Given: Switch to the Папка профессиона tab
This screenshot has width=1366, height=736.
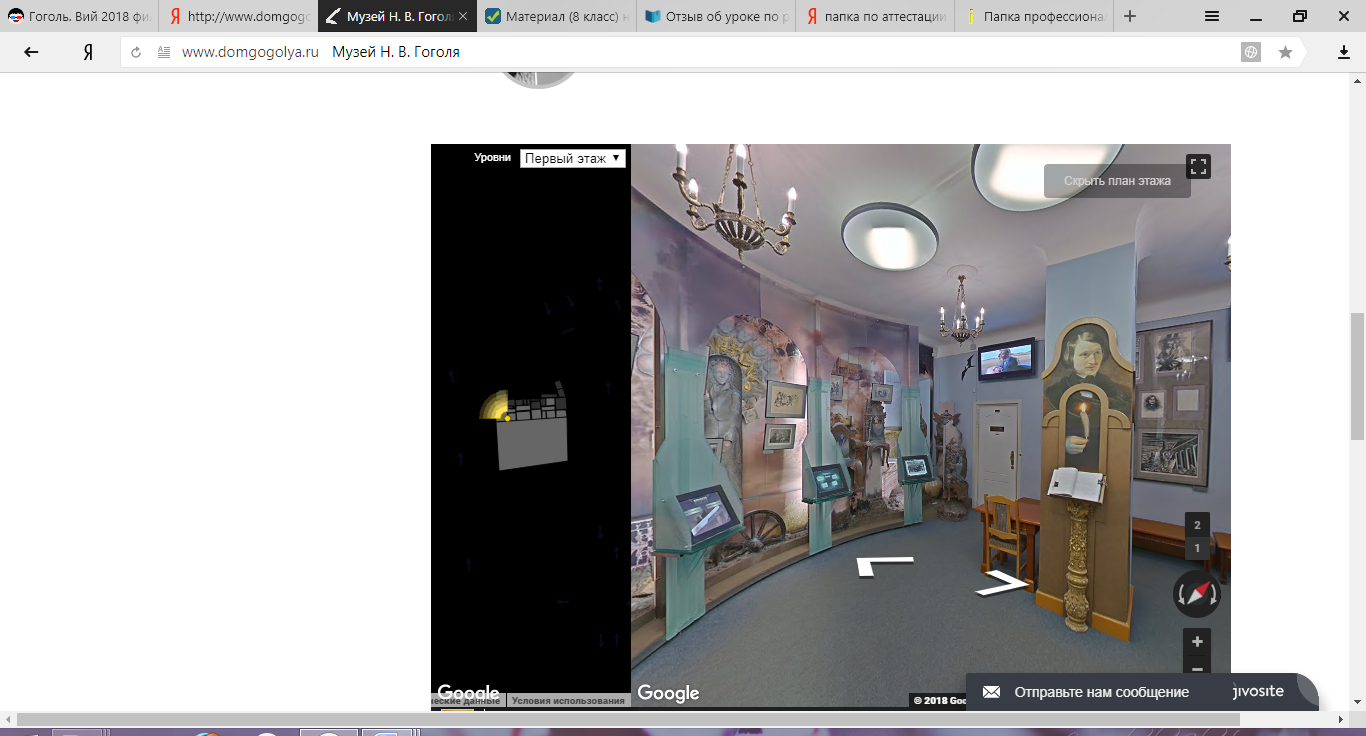Looking at the screenshot, I should pyautogui.click(x=1034, y=16).
